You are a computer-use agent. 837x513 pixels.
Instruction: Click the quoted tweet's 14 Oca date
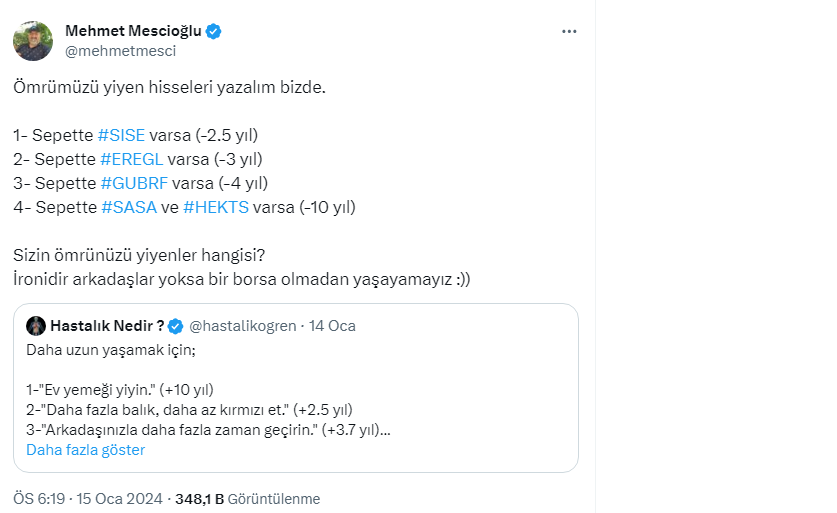(x=332, y=326)
